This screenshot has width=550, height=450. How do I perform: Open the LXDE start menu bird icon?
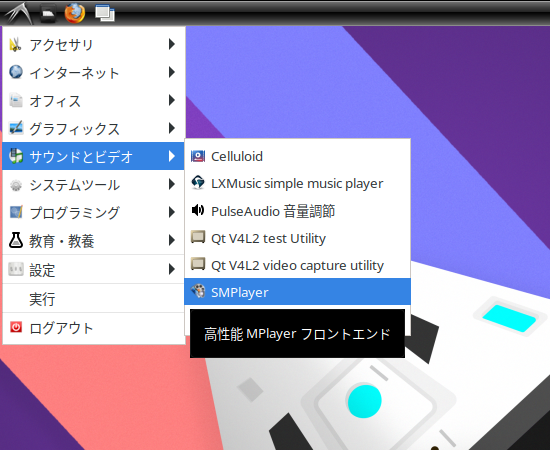pyautogui.click(x=18, y=14)
